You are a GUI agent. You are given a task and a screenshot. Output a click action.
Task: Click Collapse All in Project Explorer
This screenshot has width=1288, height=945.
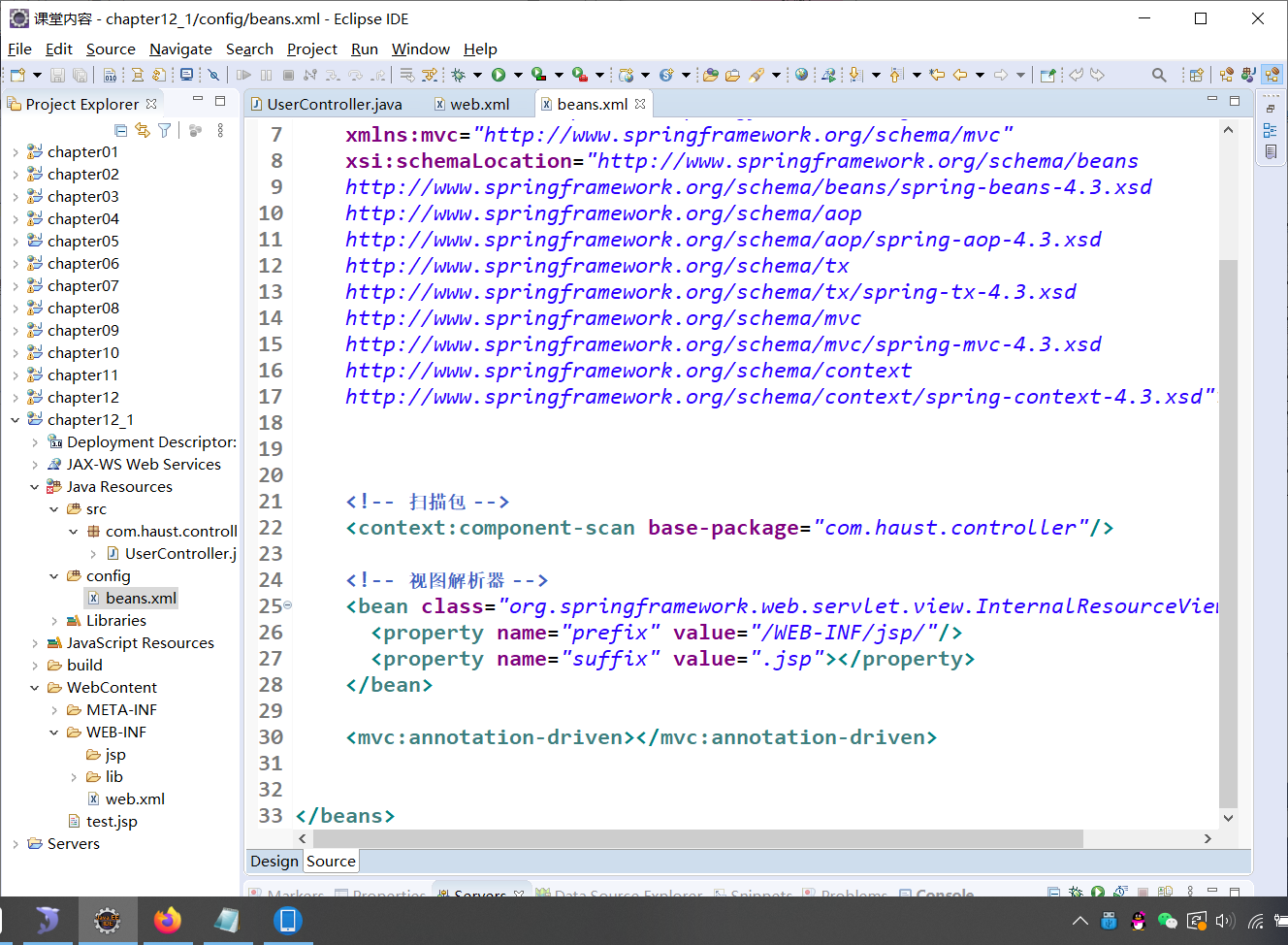tap(120, 130)
